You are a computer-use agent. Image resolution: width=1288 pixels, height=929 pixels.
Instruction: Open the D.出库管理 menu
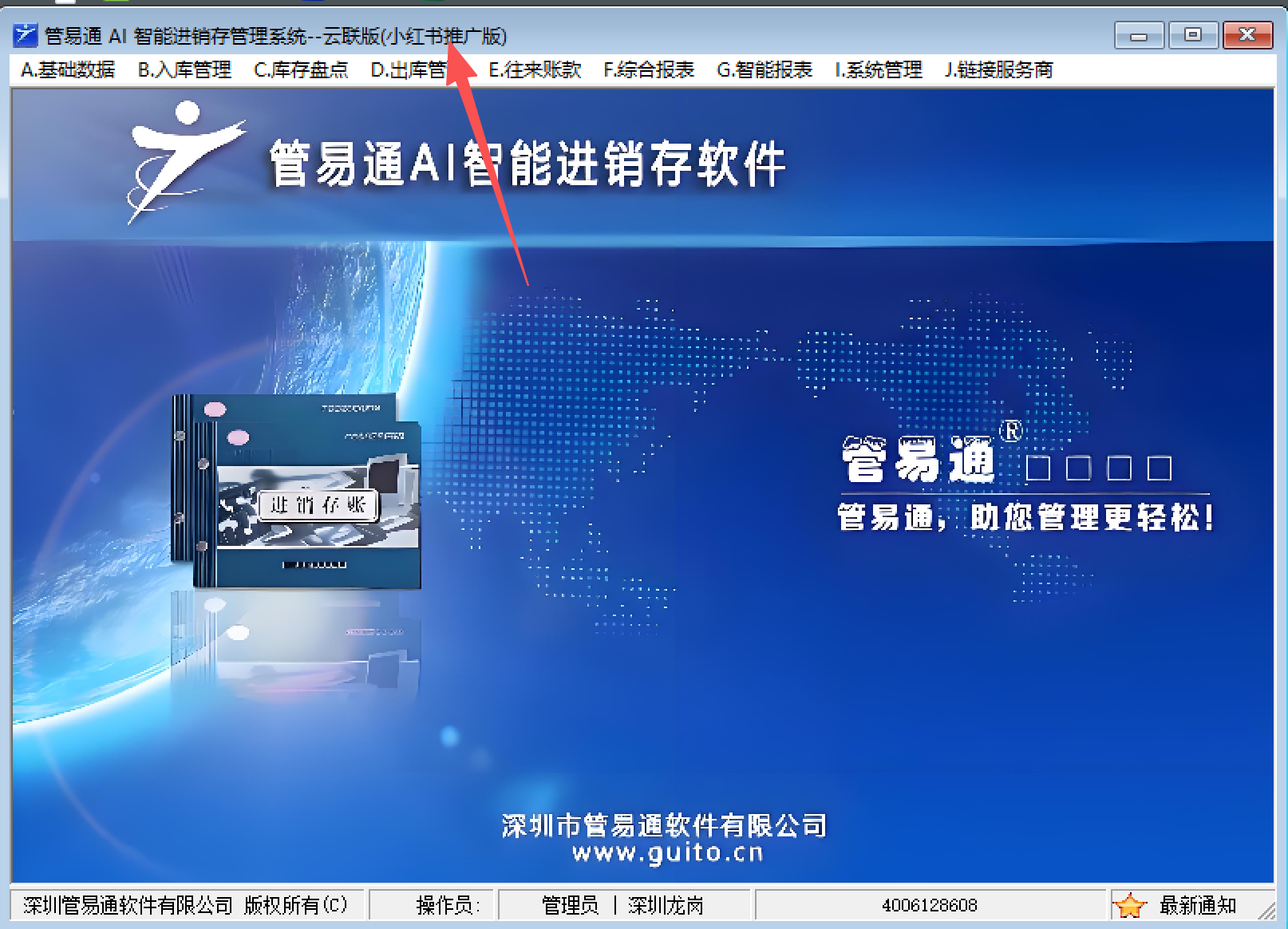(x=409, y=70)
